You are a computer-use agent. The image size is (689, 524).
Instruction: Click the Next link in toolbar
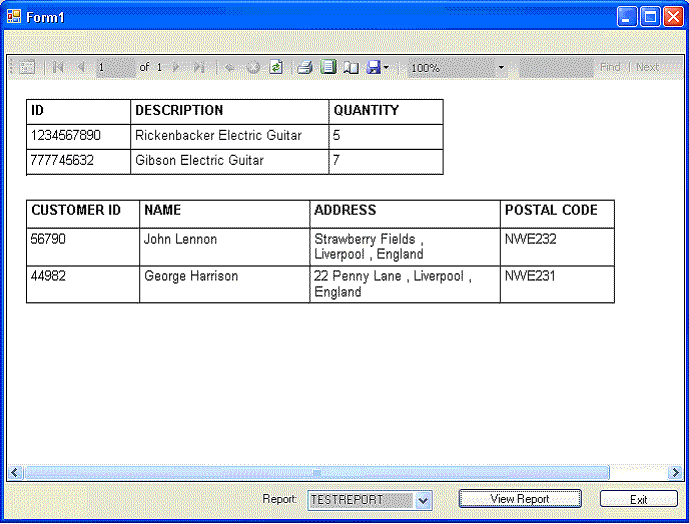(x=647, y=67)
